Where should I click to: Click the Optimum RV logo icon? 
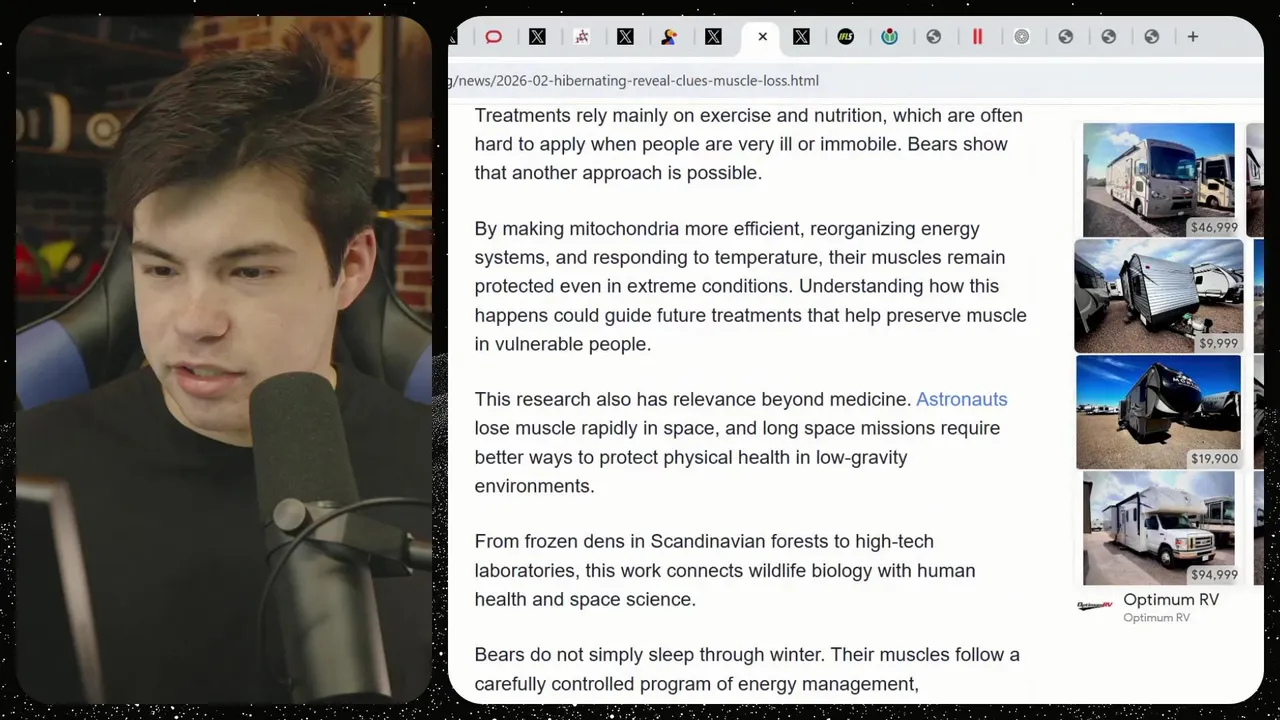coord(1095,606)
